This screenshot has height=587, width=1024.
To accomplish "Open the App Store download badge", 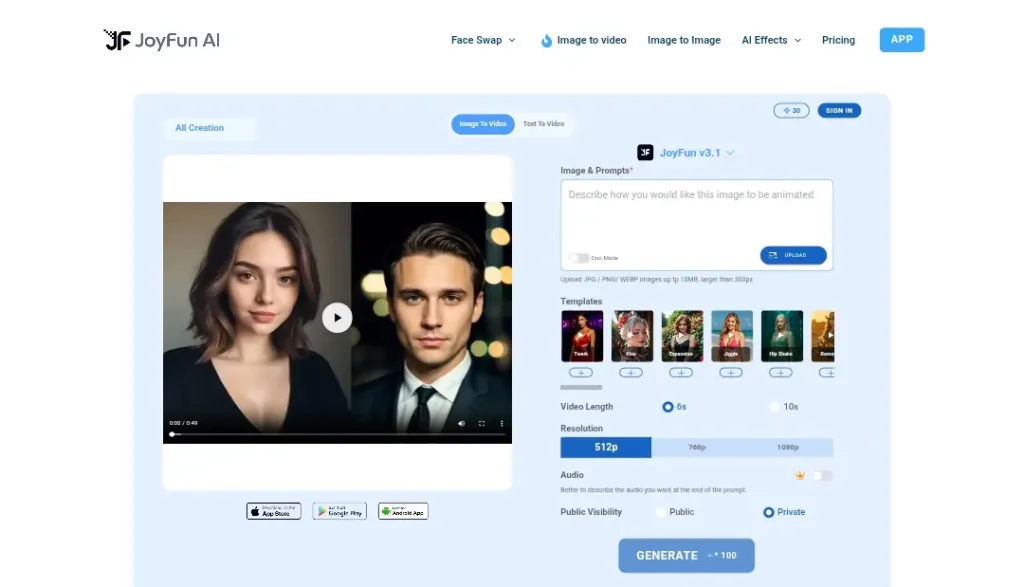I will click(273, 511).
